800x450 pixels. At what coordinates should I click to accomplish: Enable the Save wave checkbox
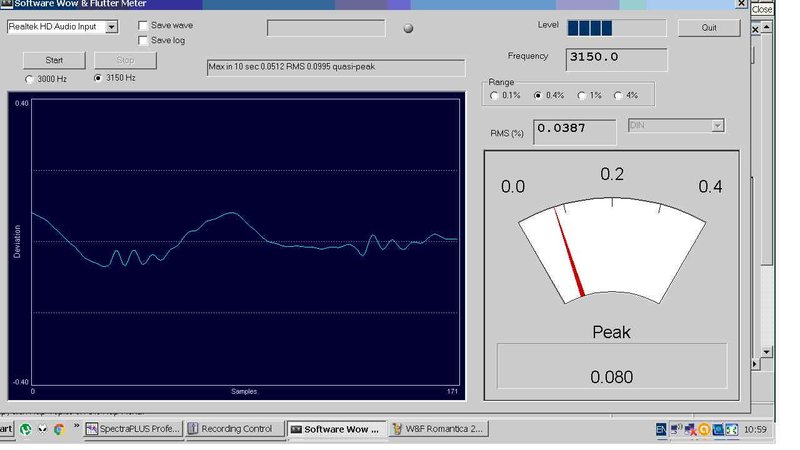pos(143,25)
